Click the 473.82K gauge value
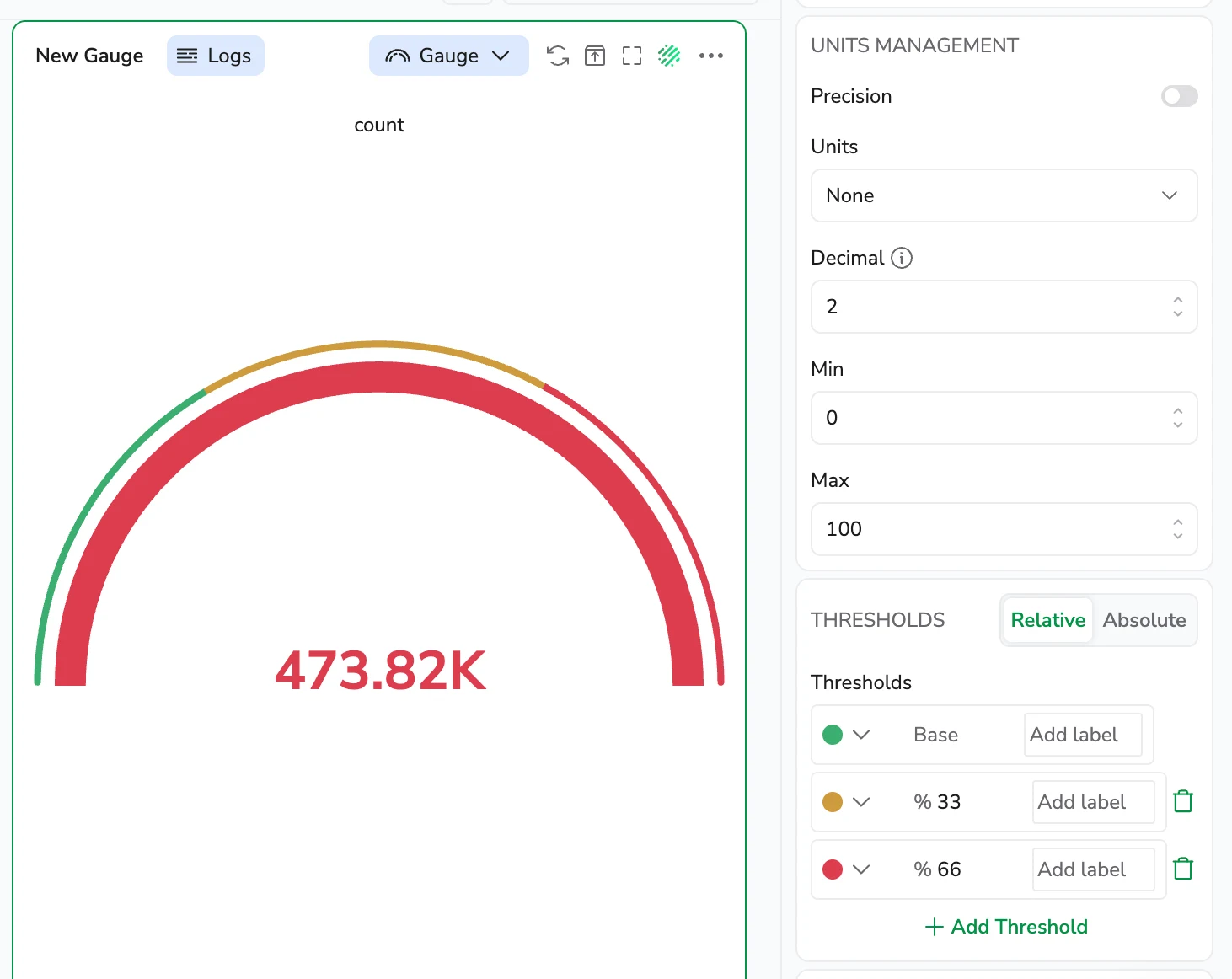 click(x=380, y=671)
